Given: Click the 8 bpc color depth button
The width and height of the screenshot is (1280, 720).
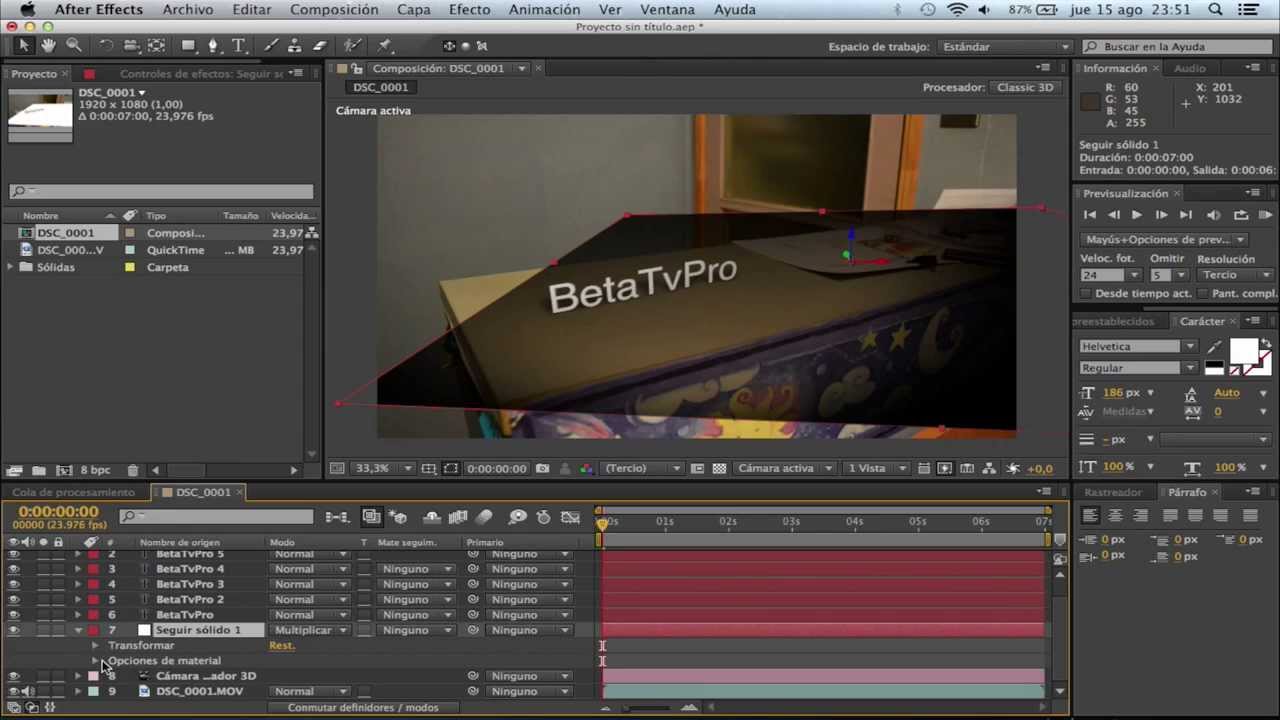Looking at the screenshot, I should point(95,470).
